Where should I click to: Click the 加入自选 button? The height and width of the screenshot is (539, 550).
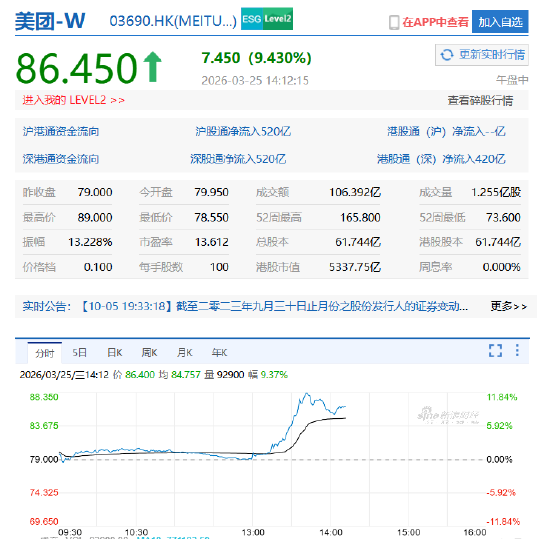point(500,22)
